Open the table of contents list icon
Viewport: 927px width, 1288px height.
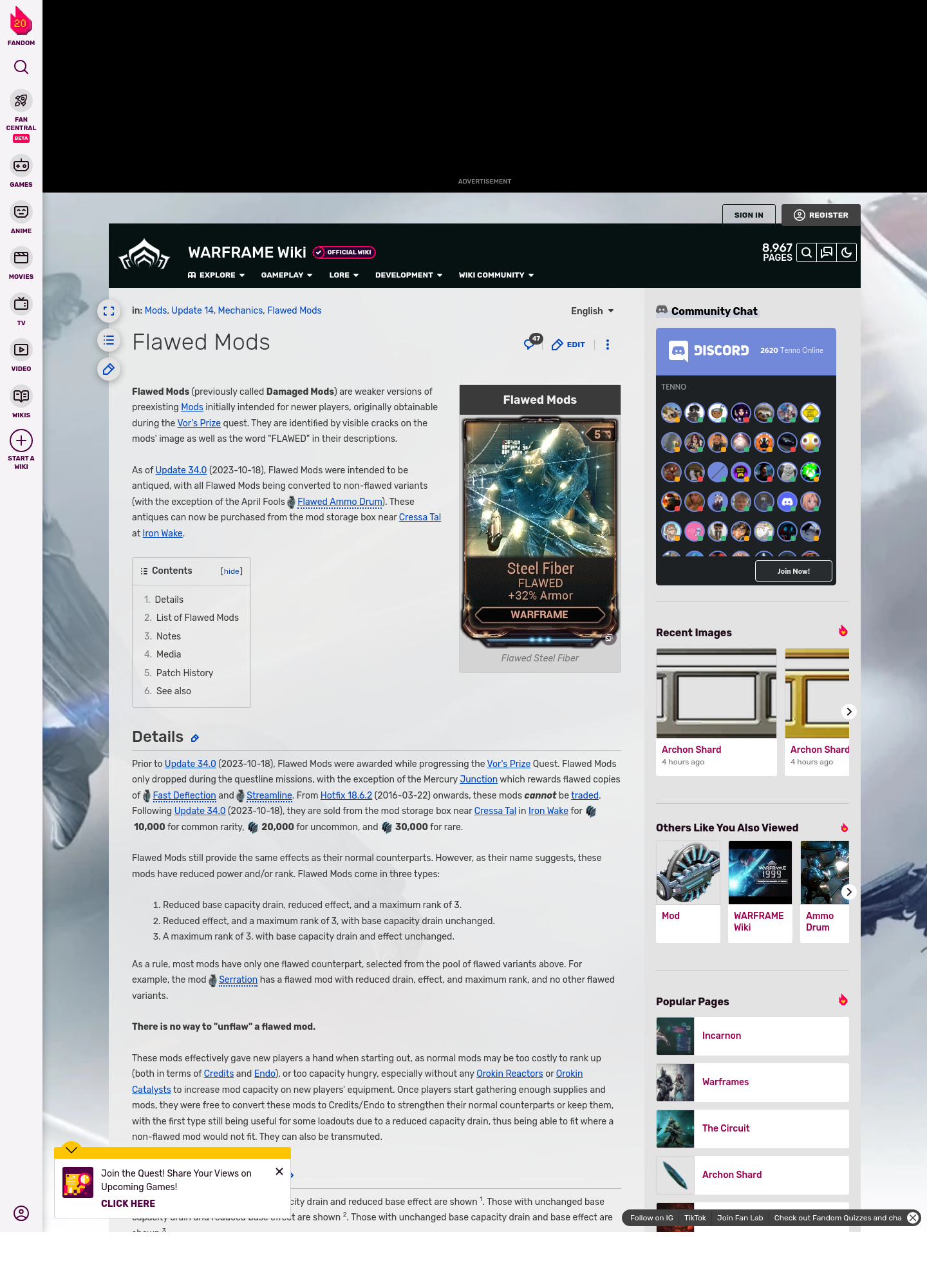coord(109,340)
